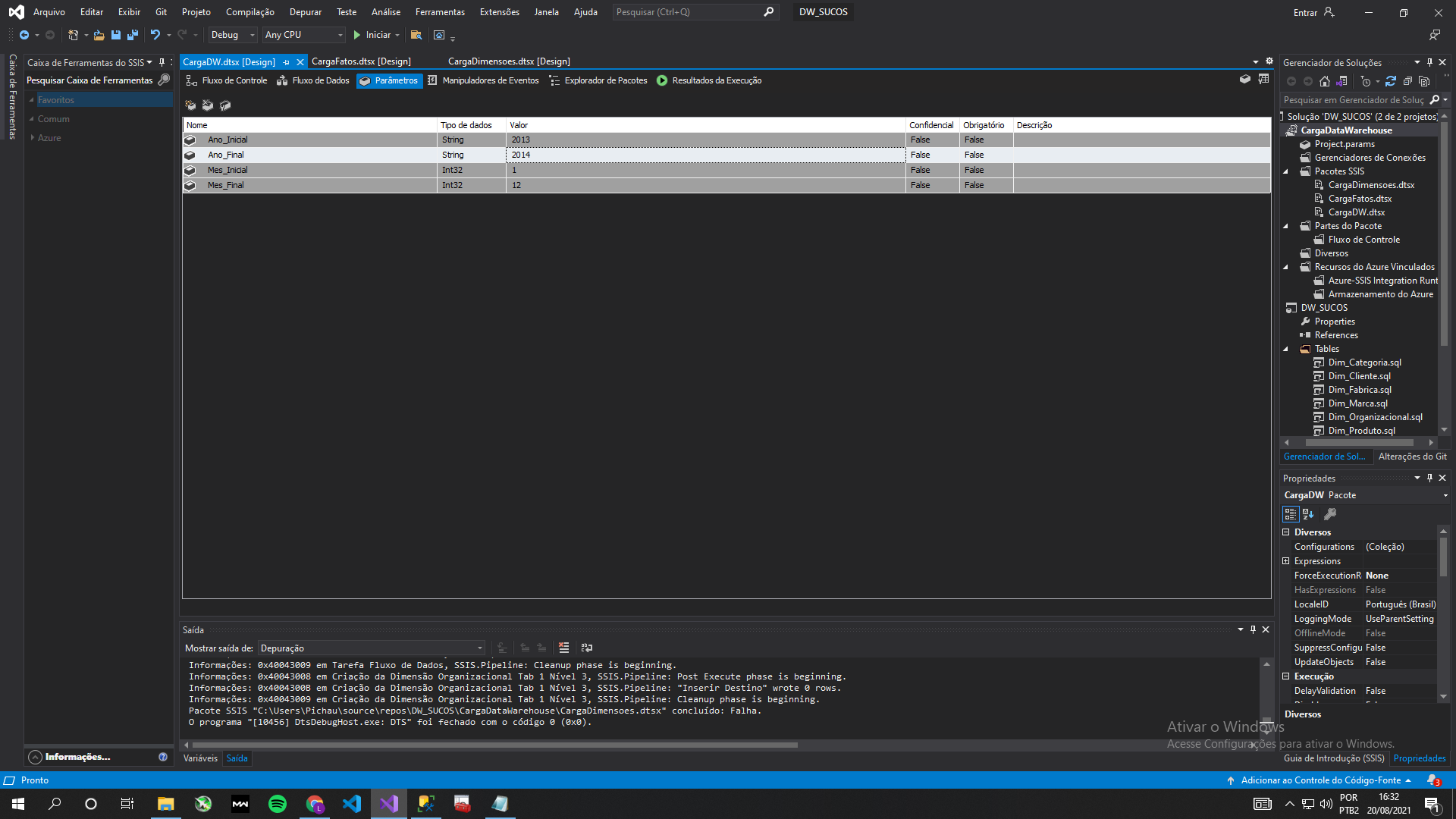1456x819 pixels.
Task: Click Show All Files icon in Solution Explorer
Action: tap(1424, 81)
